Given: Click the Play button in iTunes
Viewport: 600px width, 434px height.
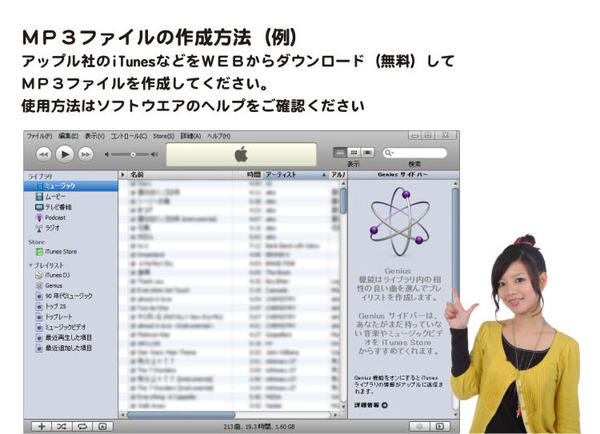Looking at the screenshot, I should click(65, 154).
